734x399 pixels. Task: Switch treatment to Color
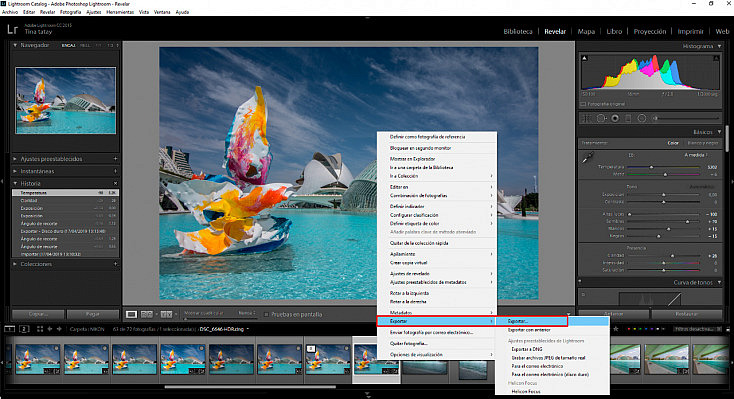pos(673,143)
